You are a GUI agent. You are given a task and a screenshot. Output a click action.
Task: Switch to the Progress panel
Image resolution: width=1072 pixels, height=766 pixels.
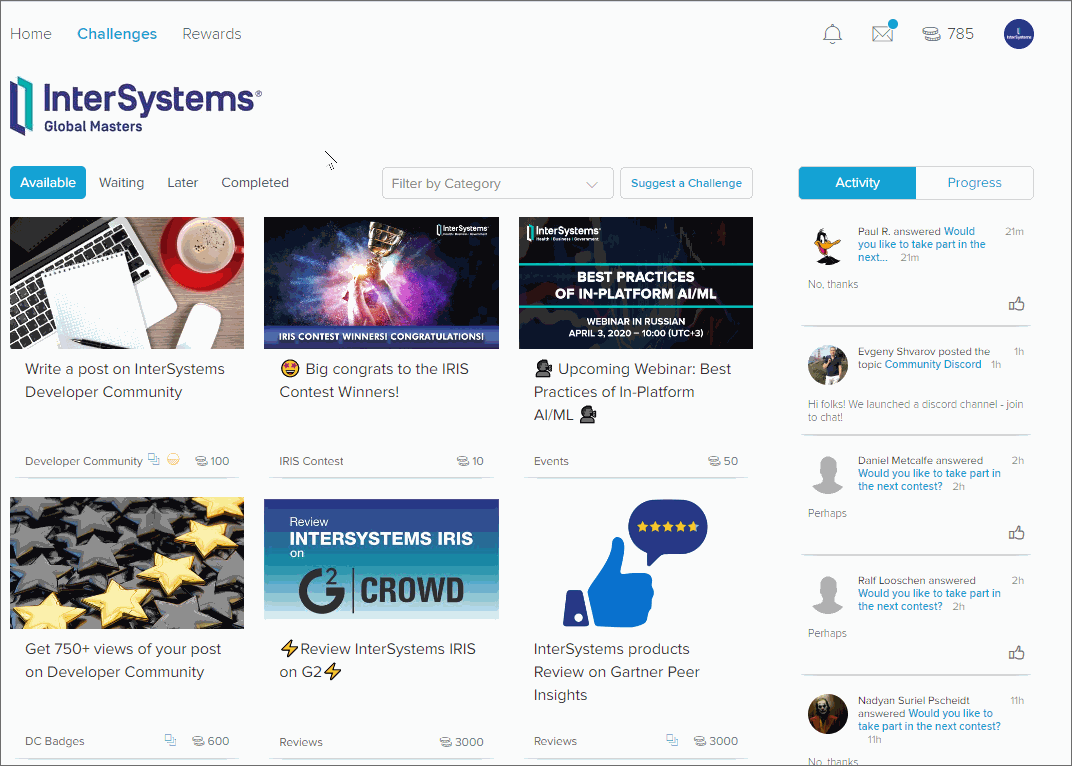pos(974,183)
